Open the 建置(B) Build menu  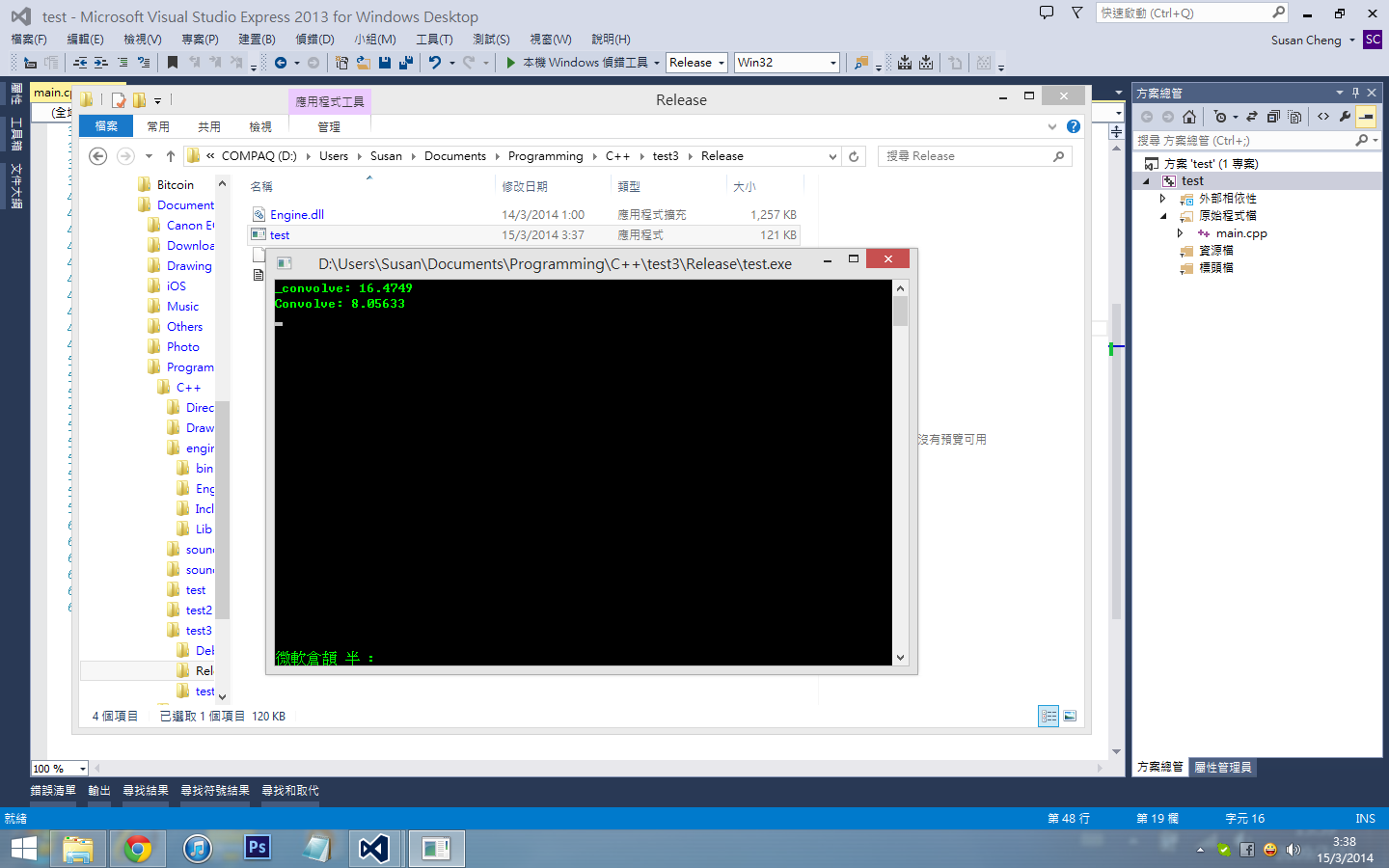click(x=257, y=40)
